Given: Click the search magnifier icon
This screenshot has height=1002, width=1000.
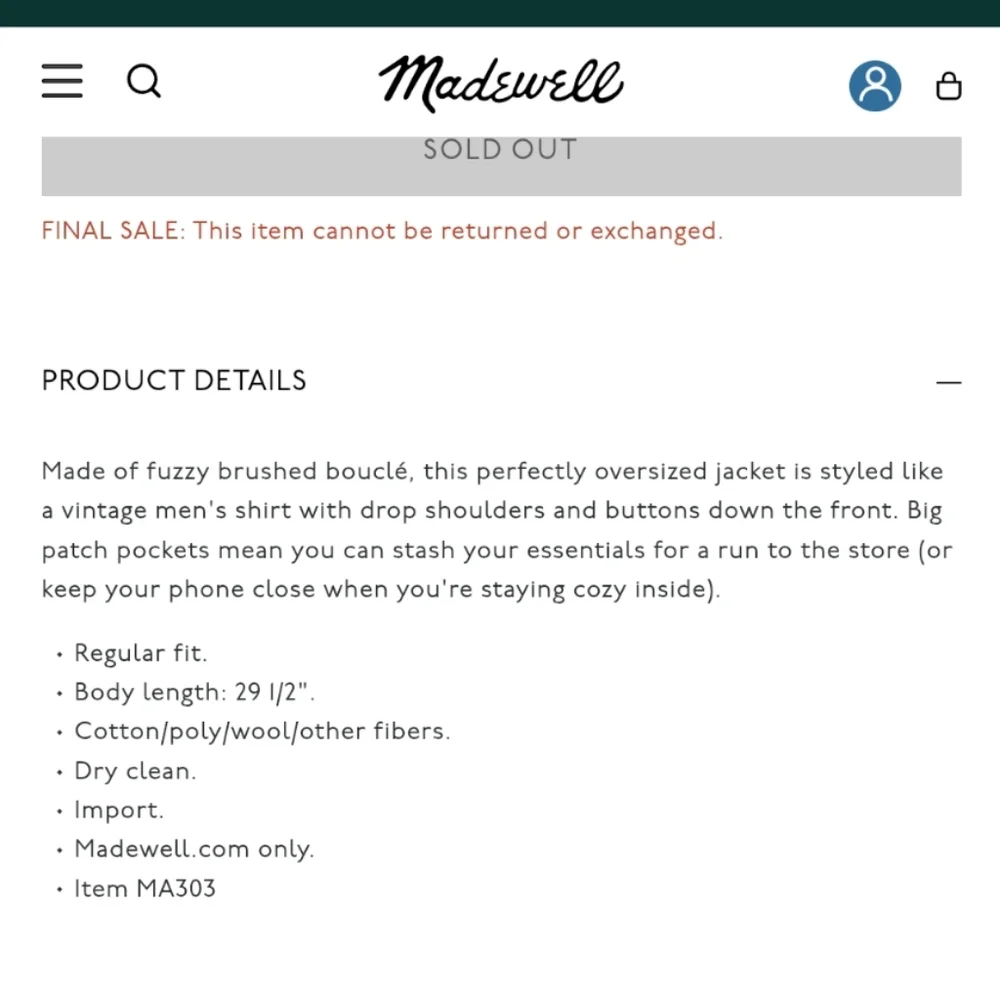Looking at the screenshot, I should 144,81.
